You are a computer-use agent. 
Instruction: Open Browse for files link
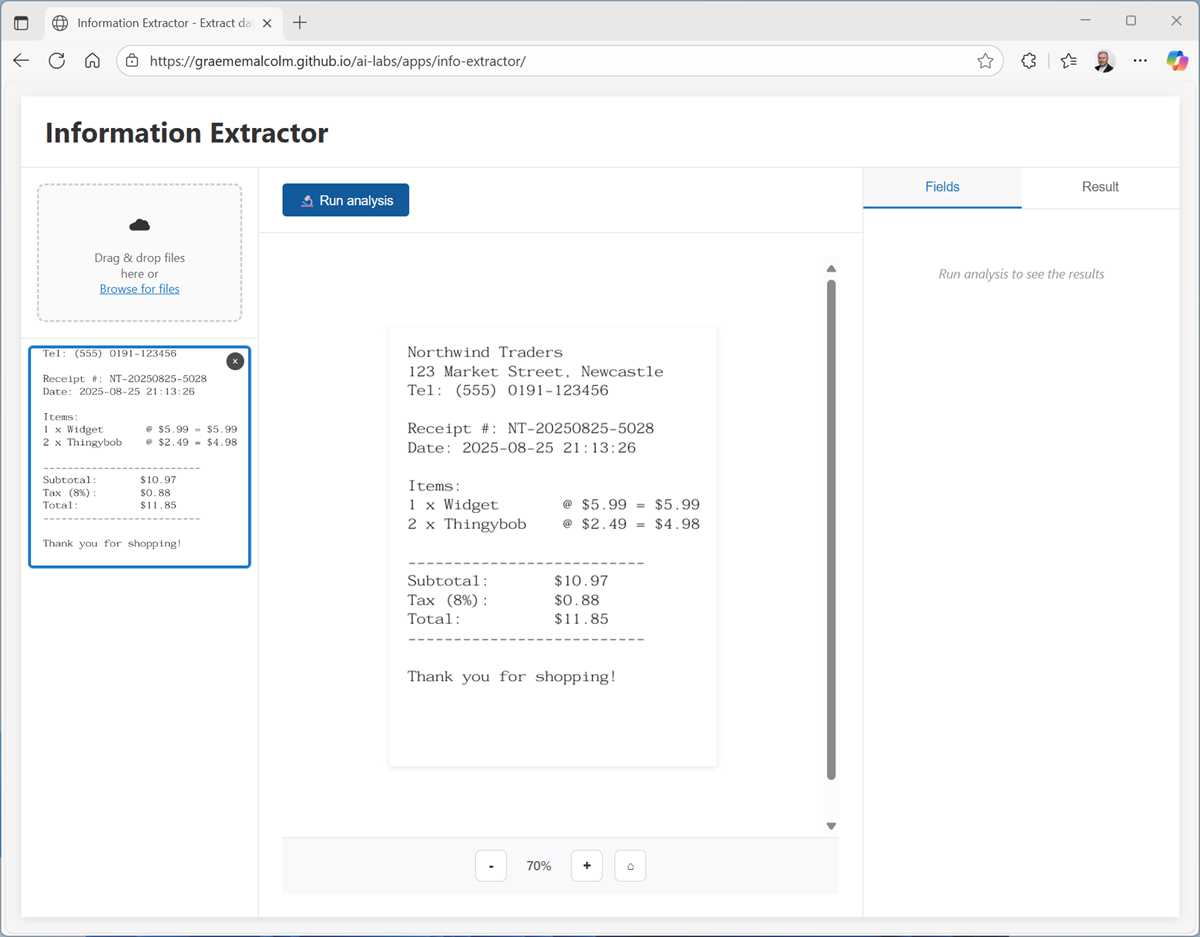point(139,288)
